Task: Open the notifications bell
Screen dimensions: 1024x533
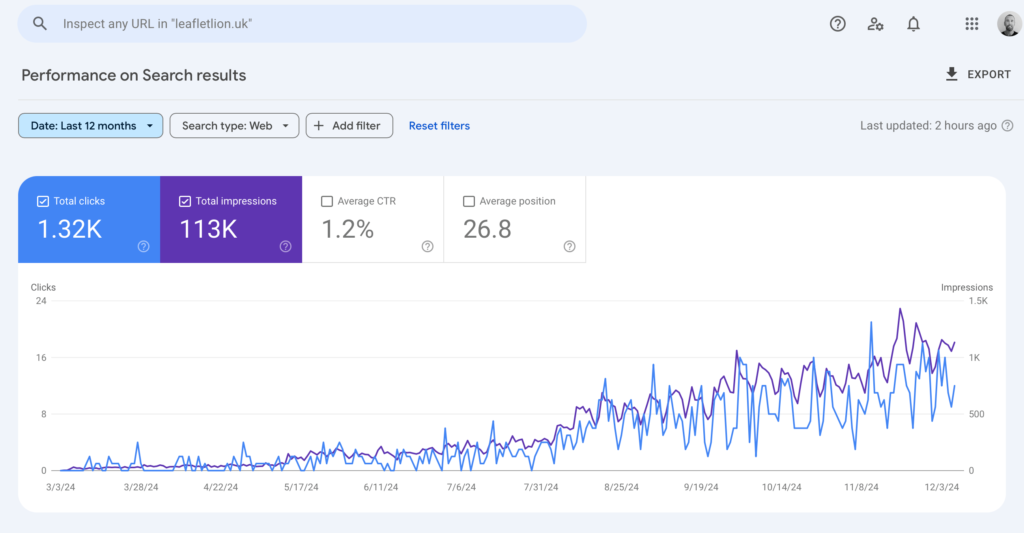Action: [x=913, y=24]
